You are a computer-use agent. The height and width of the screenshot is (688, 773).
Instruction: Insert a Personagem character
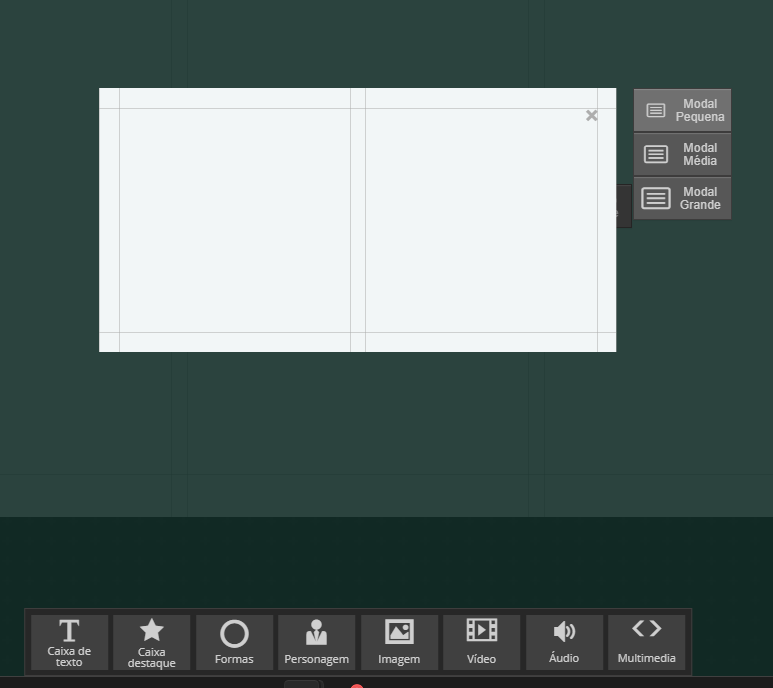pos(316,642)
